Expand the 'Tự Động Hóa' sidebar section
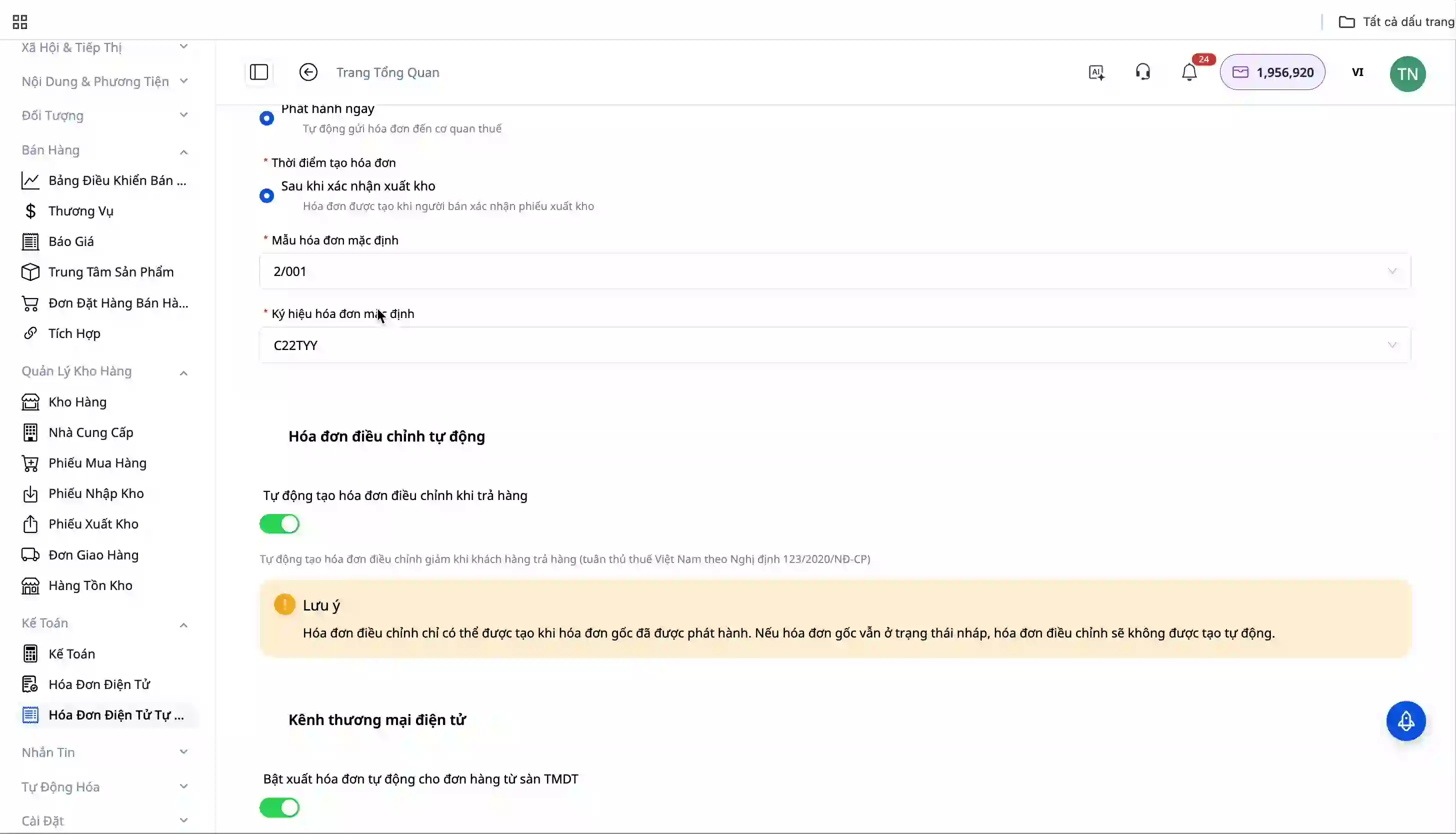 (183, 786)
